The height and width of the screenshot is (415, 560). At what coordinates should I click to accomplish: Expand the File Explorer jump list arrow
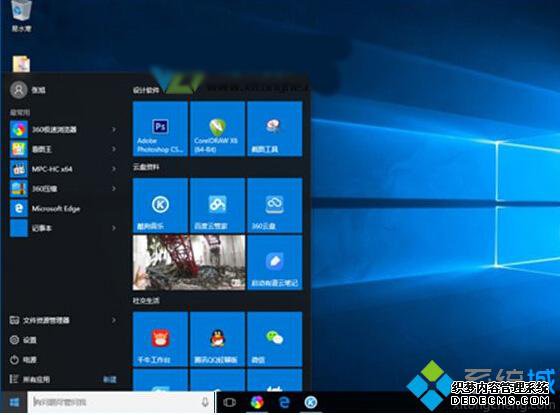pos(114,320)
